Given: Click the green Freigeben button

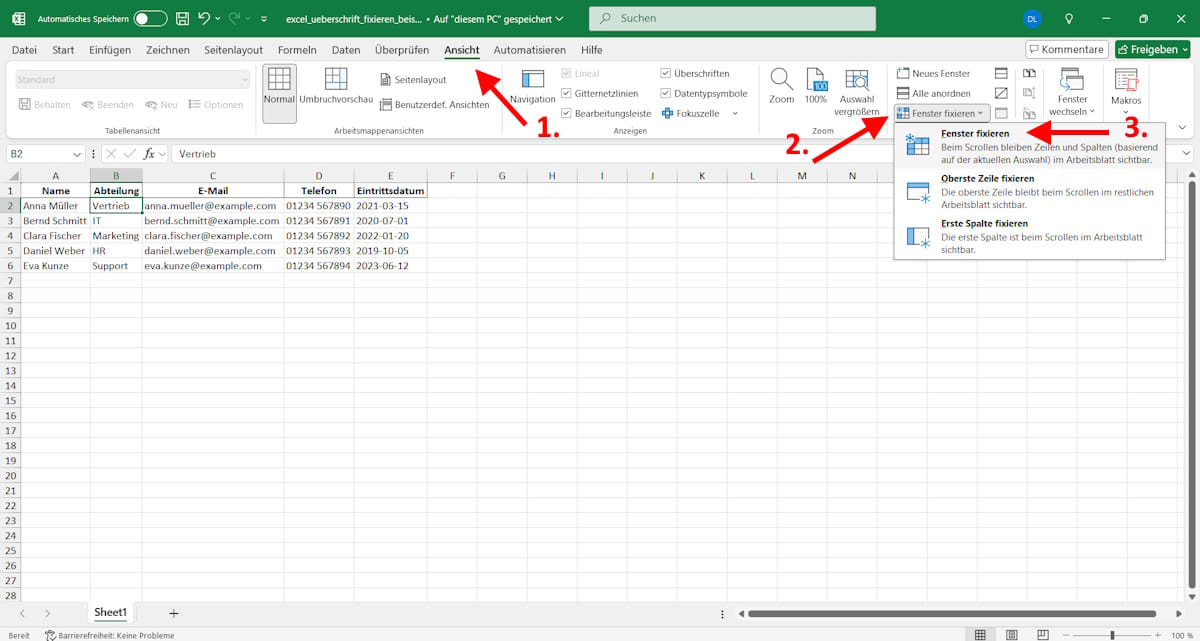Looking at the screenshot, I should tap(1151, 48).
